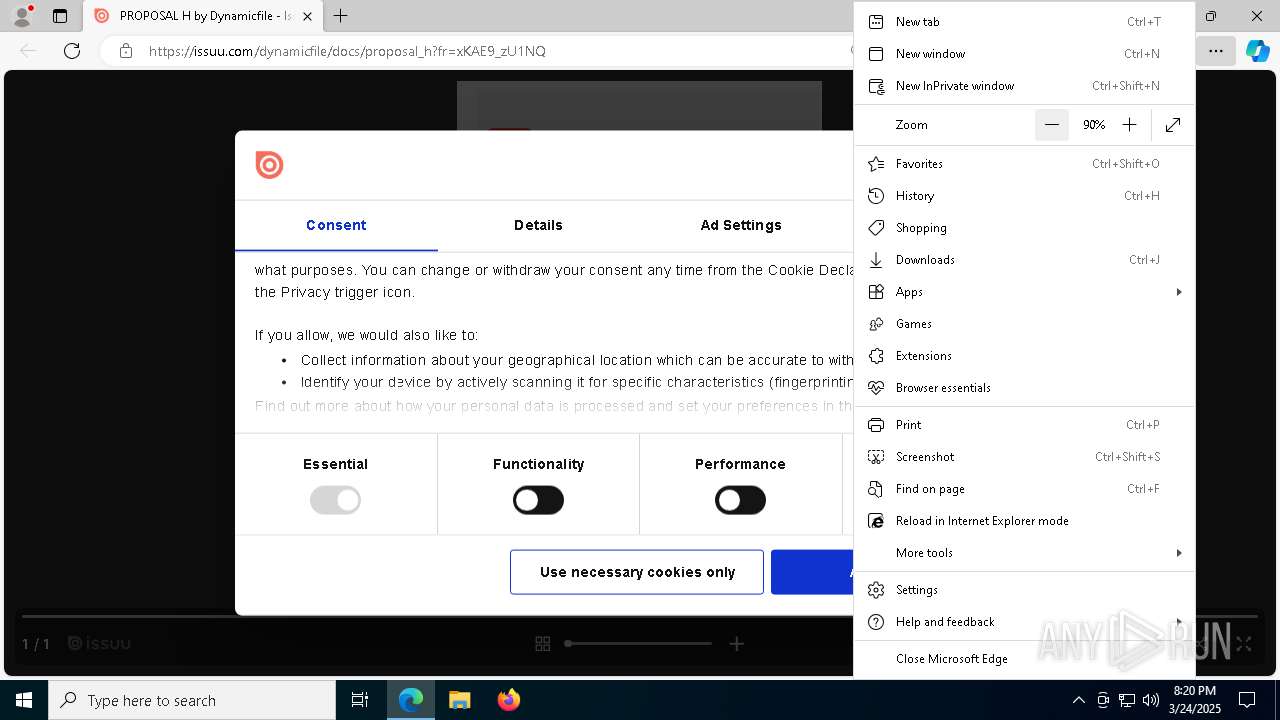The height and width of the screenshot is (720, 1280).
Task: Expand the More tools submenu
Action: point(1024,553)
